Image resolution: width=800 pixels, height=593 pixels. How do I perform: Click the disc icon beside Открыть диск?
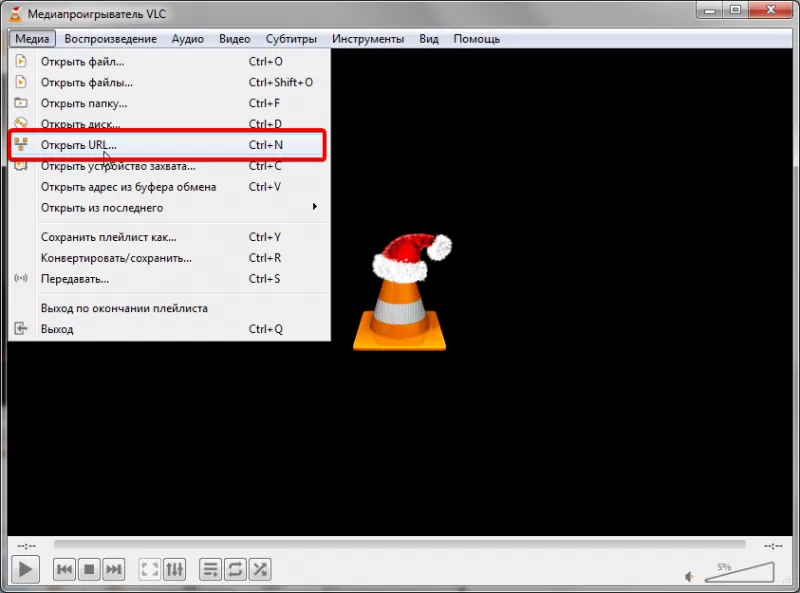click(21, 123)
